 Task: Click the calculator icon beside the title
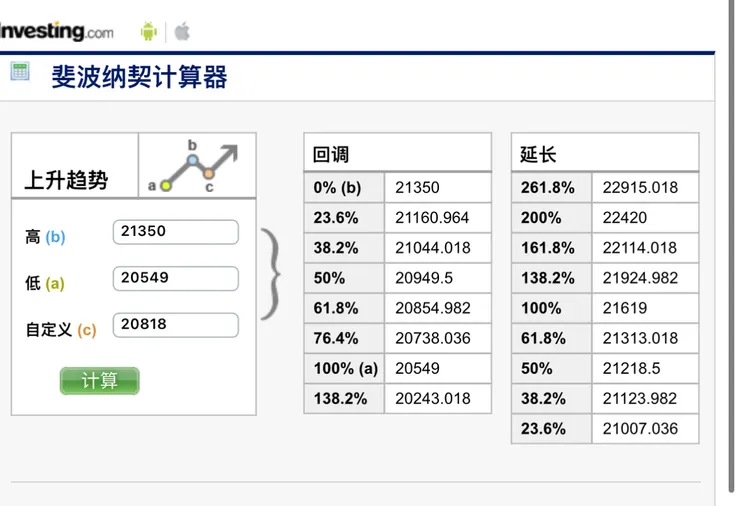[x=20, y=72]
